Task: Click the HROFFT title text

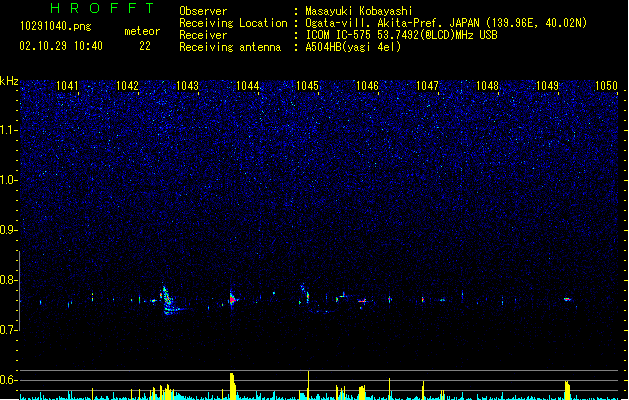Action: pyautogui.click(x=103, y=8)
